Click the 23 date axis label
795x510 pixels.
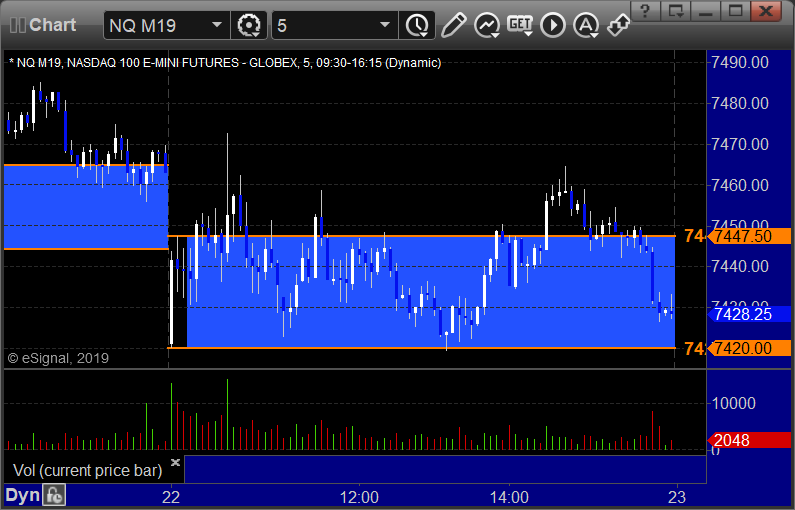click(676, 497)
